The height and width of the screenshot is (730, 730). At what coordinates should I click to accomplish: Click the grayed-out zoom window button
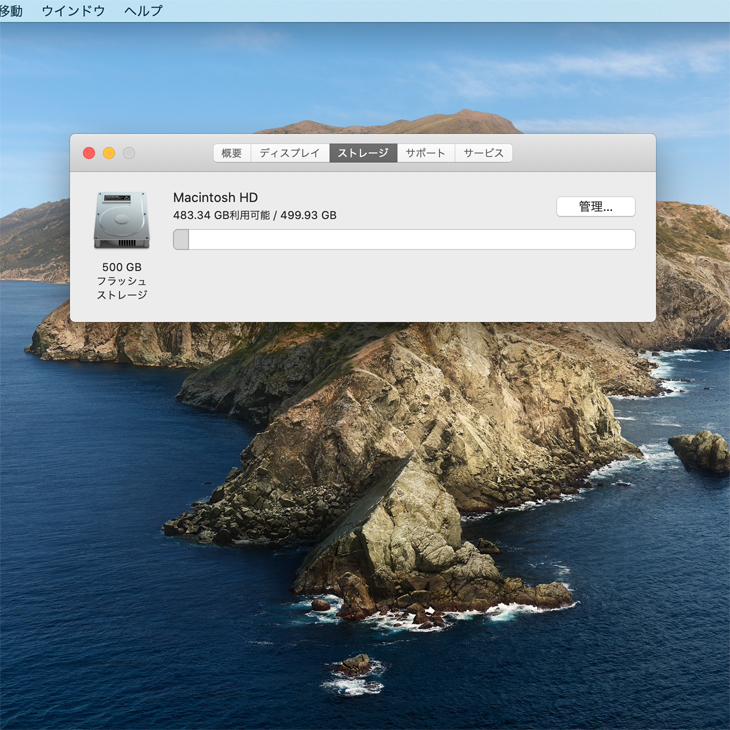tap(129, 153)
